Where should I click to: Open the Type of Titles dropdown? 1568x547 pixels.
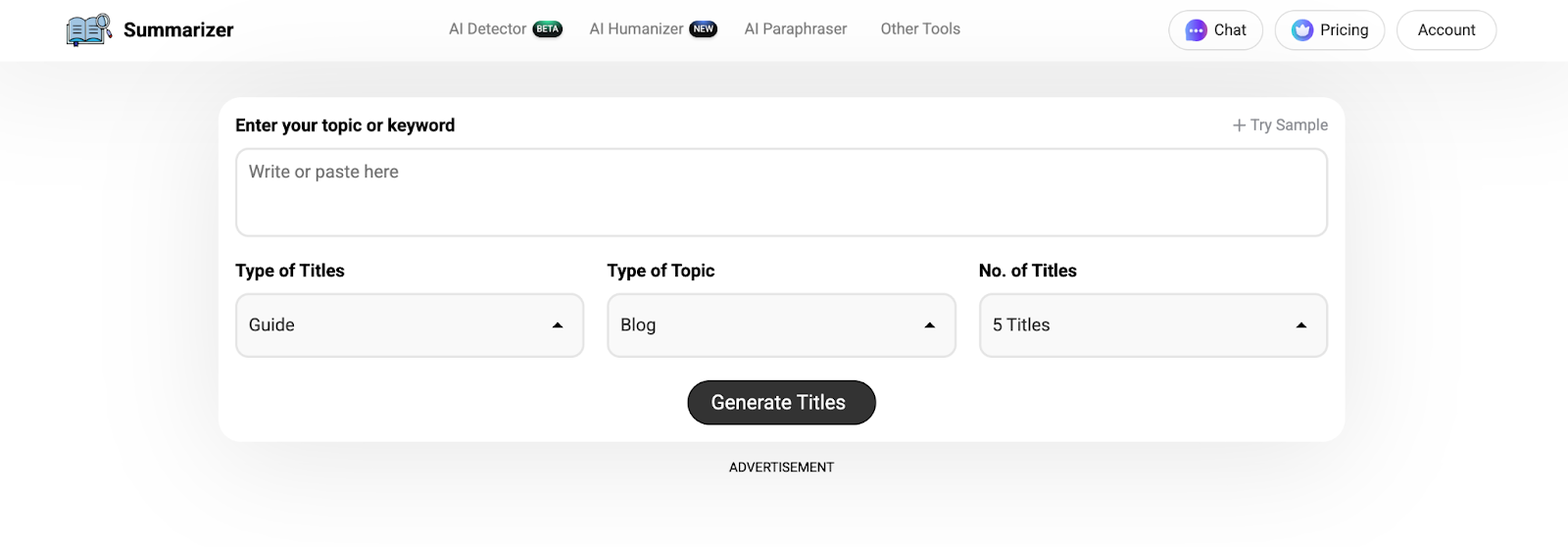[410, 325]
